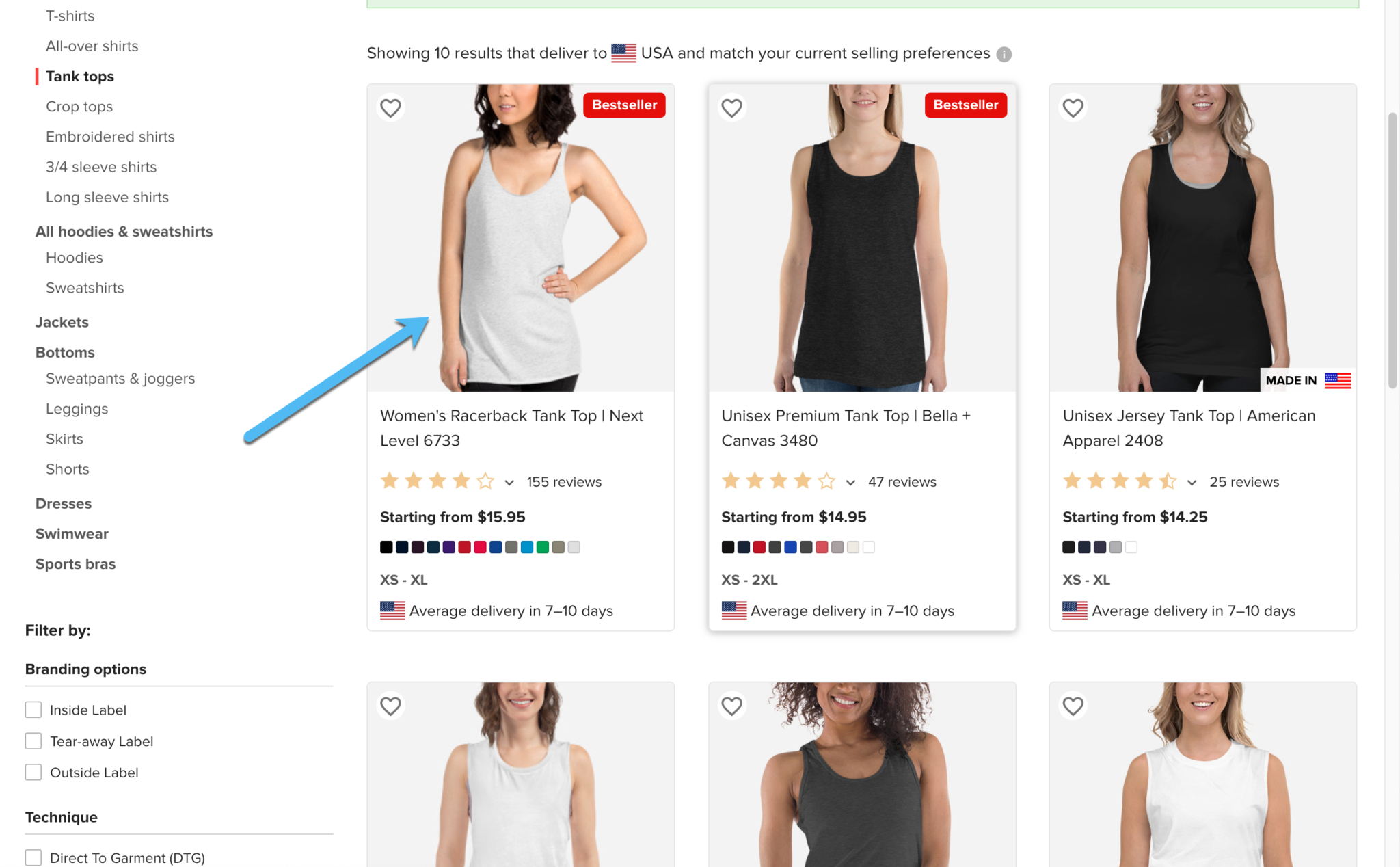1400x867 pixels.
Task: Enable the Inside Label filter
Action: point(33,709)
